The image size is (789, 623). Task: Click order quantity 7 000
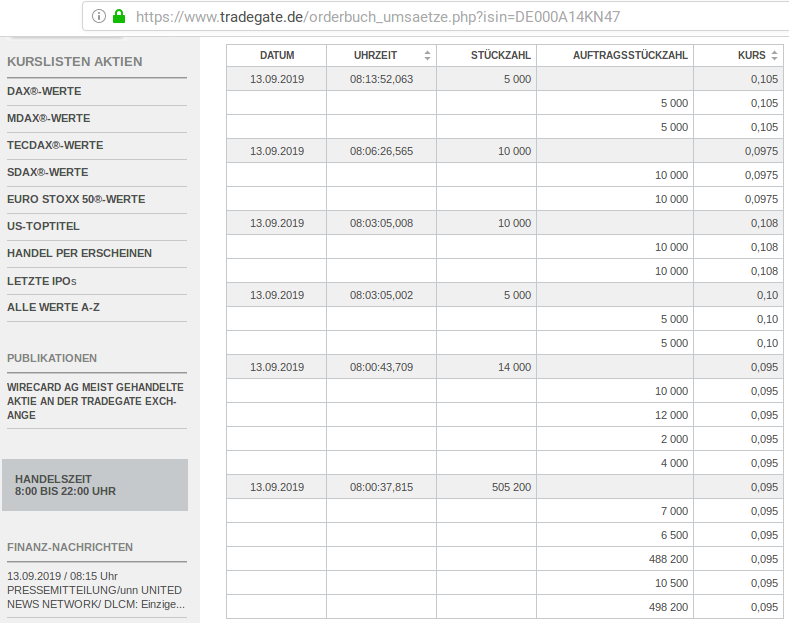[x=674, y=511]
